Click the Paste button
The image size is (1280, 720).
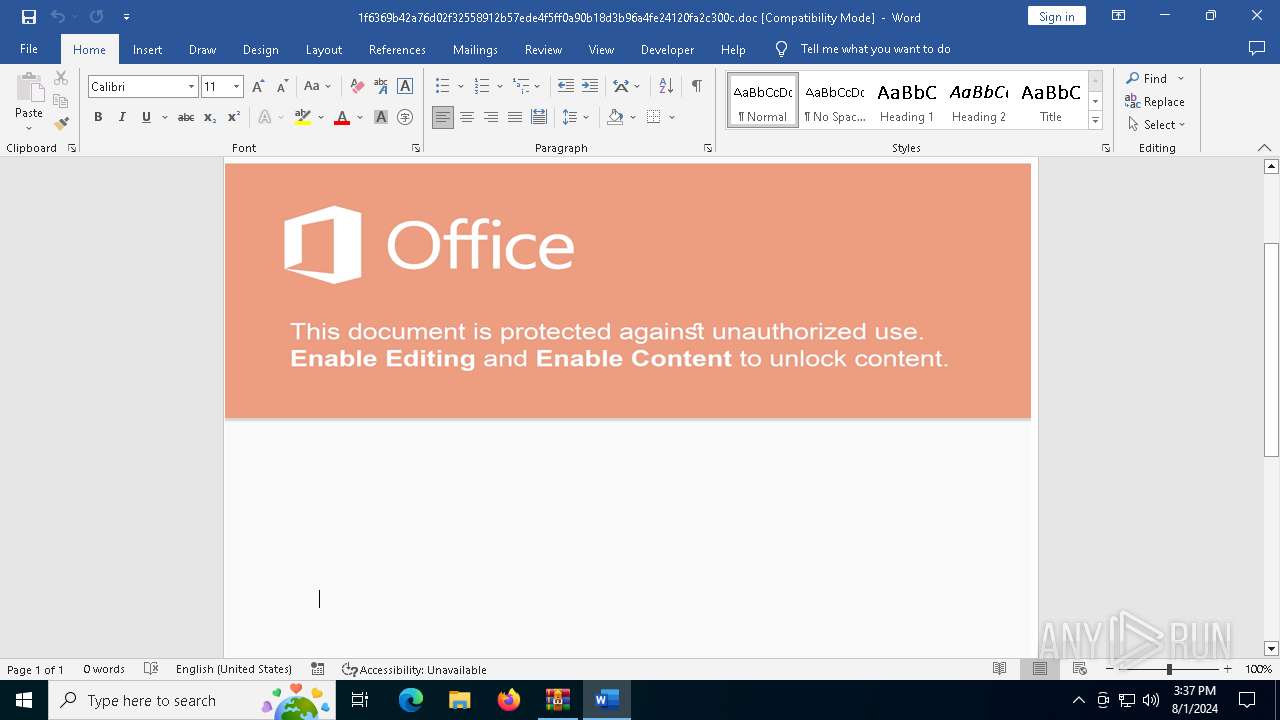[x=29, y=101]
